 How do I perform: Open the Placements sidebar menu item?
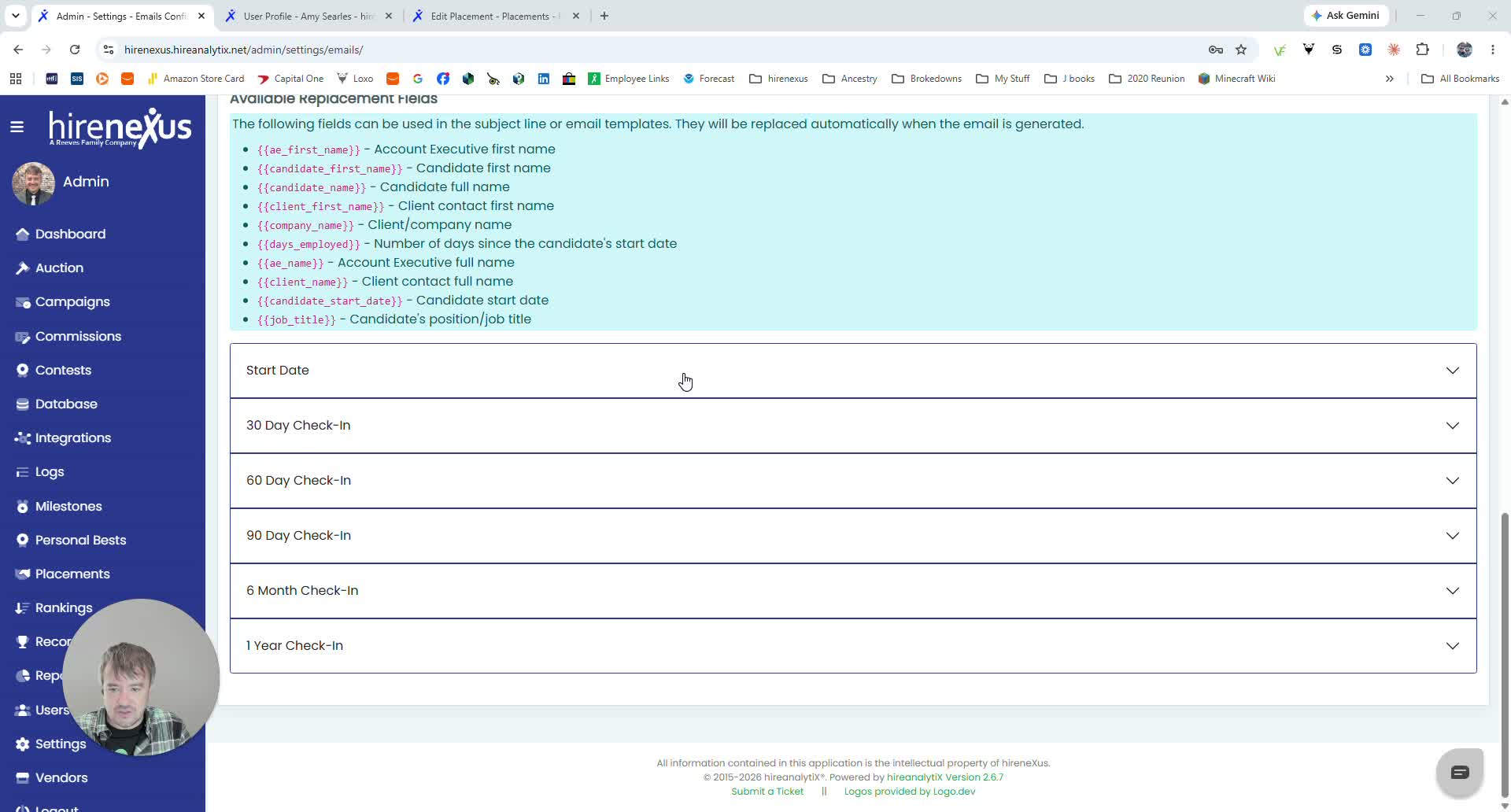(72, 574)
